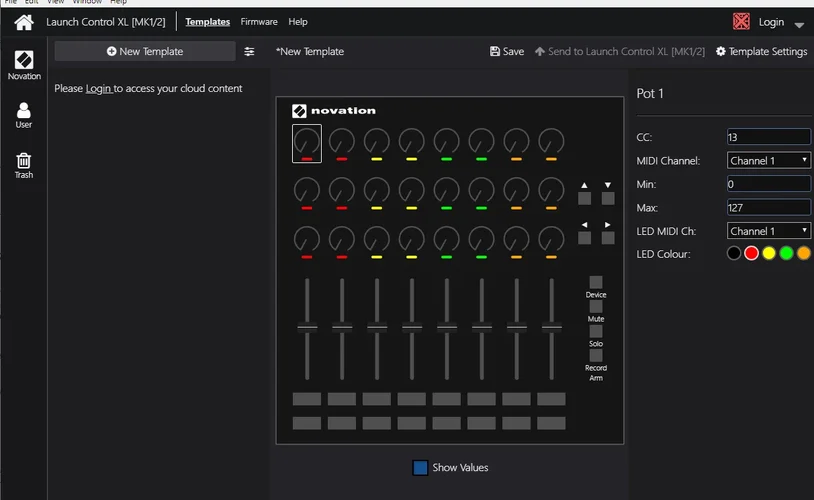Screen dimensions: 814x500
Task: Create a New Template
Action: pos(145,51)
